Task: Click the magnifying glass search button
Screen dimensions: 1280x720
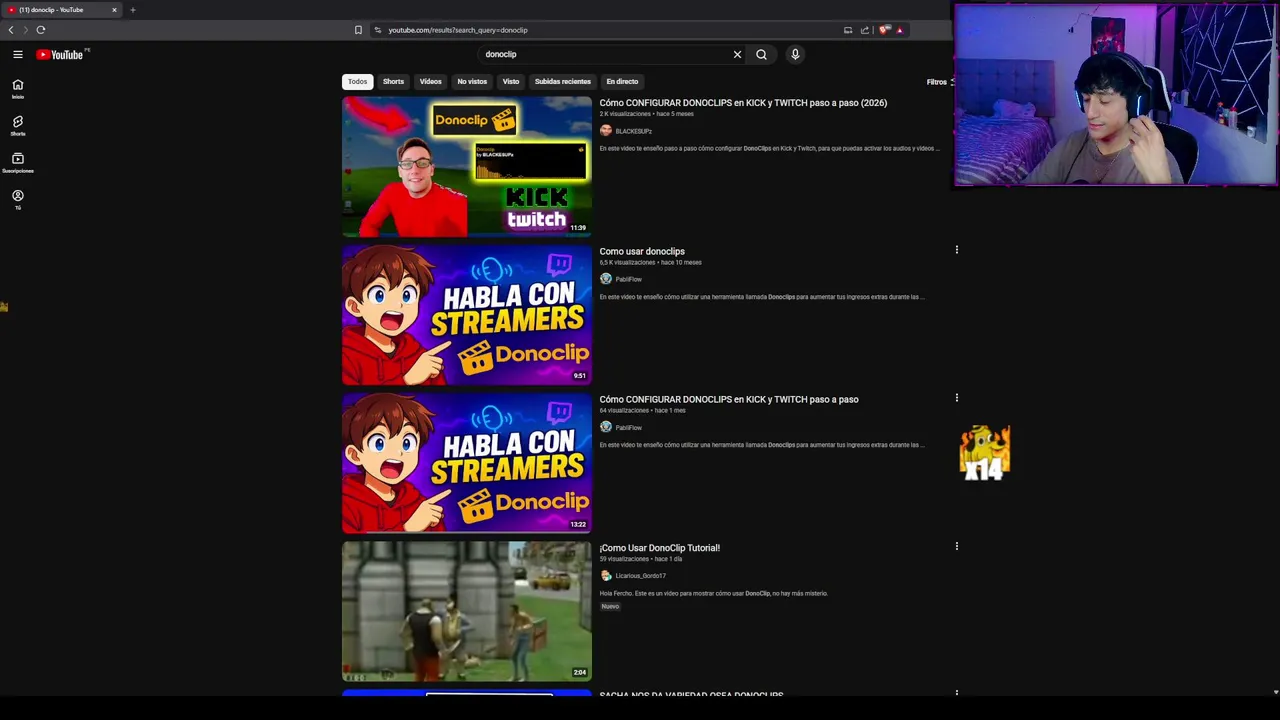Action: tap(761, 54)
